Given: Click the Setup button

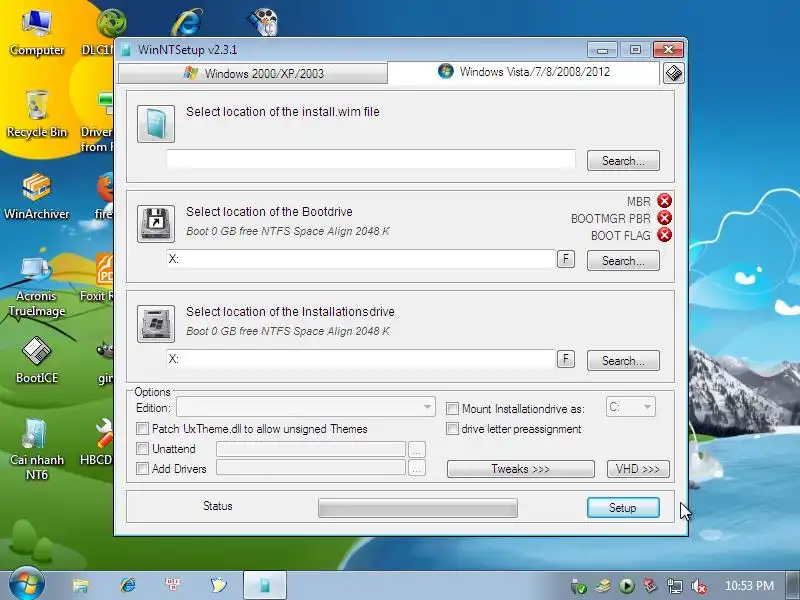Looking at the screenshot, I should 623,508.
